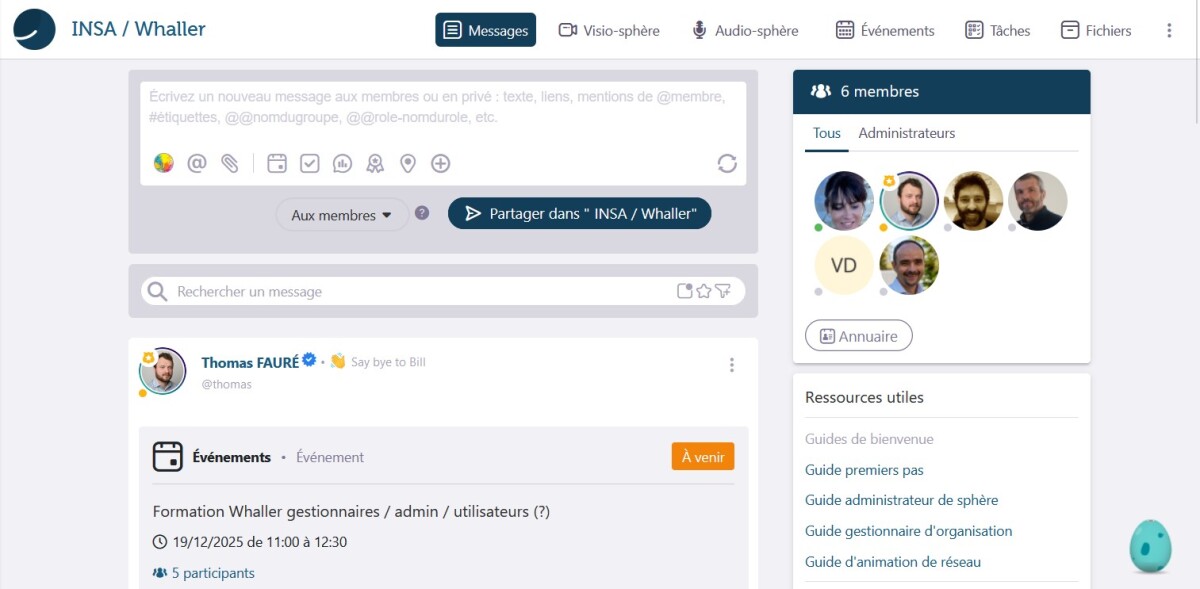Screen dimensions: 1200x589
Task: Insert a poll with the chart bubble icon
Action: coord(342,163)
